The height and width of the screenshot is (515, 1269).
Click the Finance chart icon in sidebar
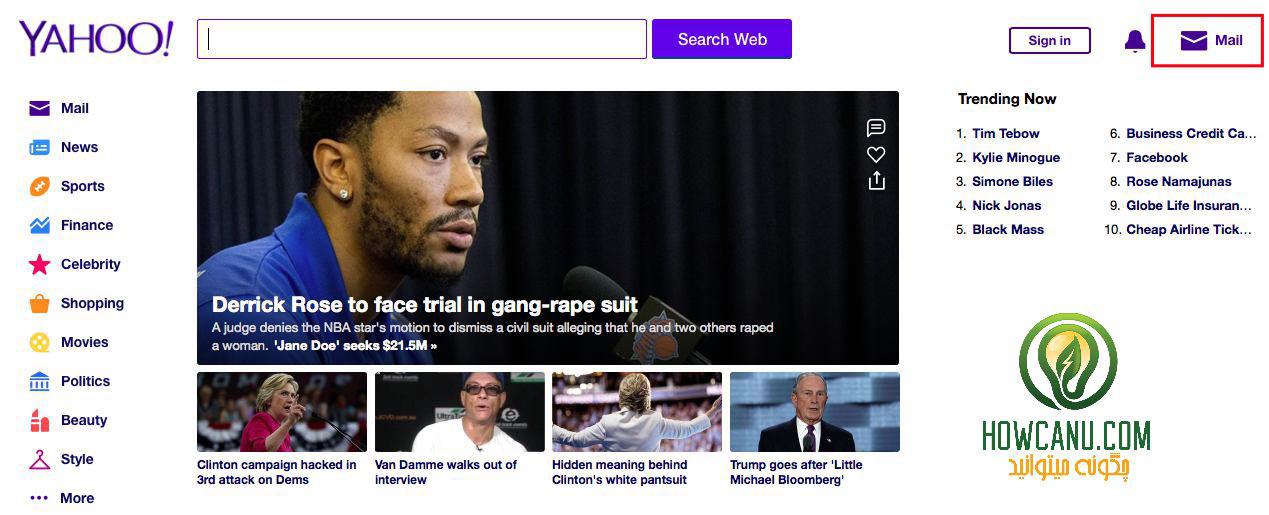pyautogui.click(x=39, y=225)
